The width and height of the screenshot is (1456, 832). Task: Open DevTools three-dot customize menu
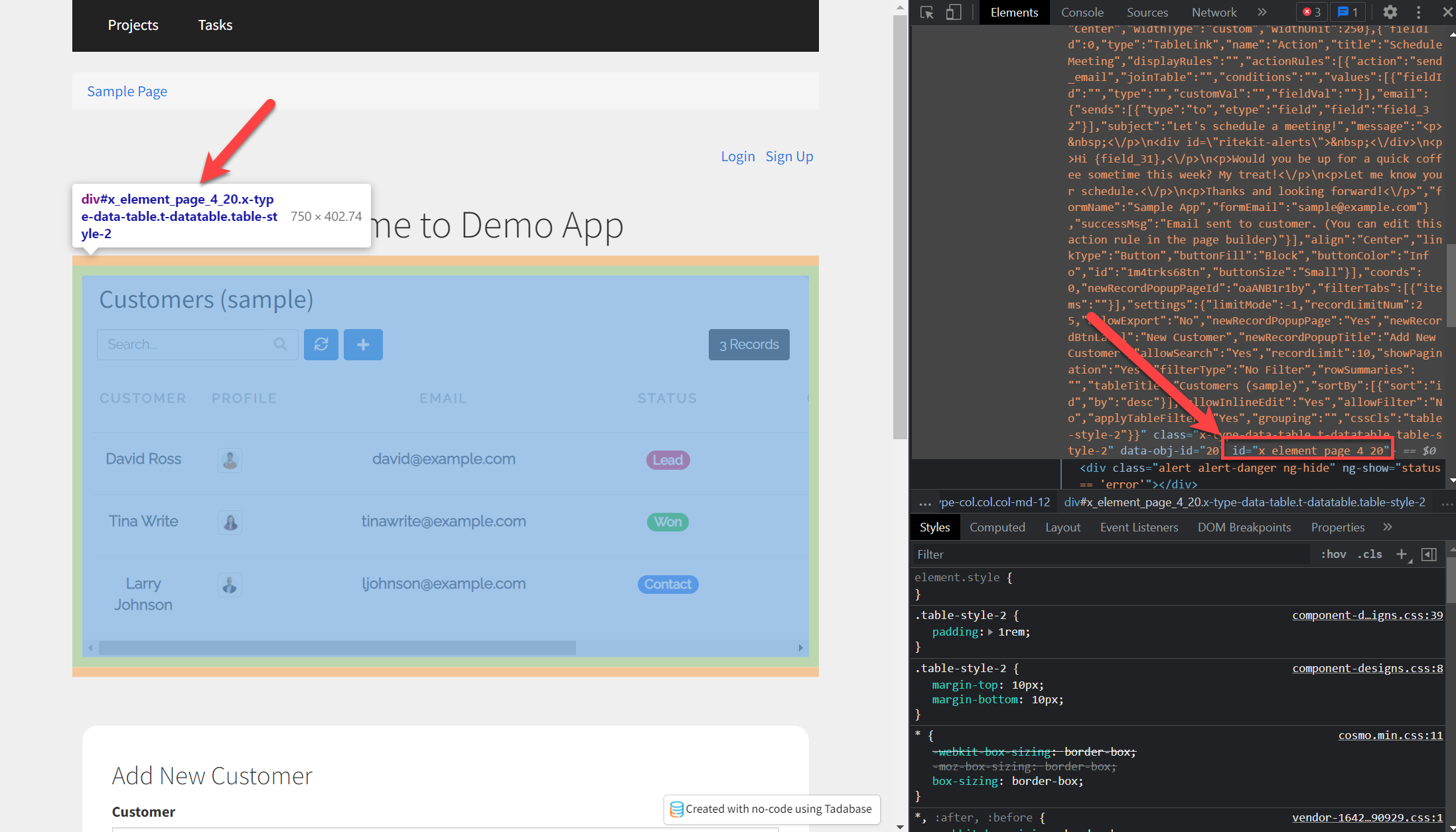coord(1419,12)
